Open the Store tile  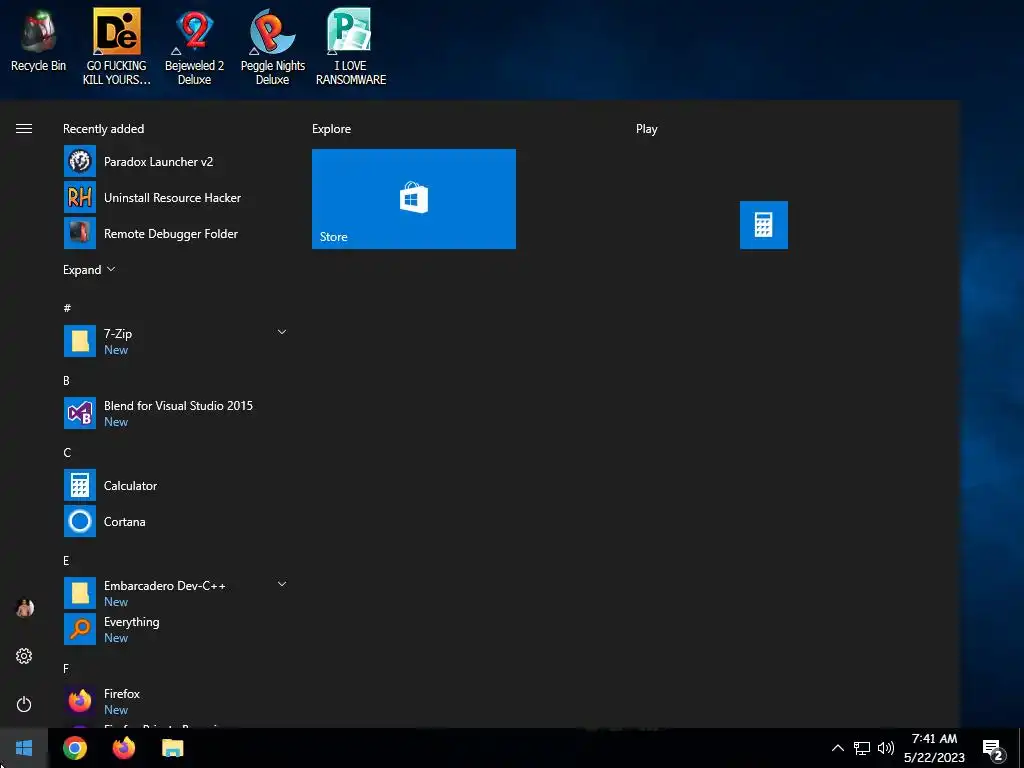413,199
